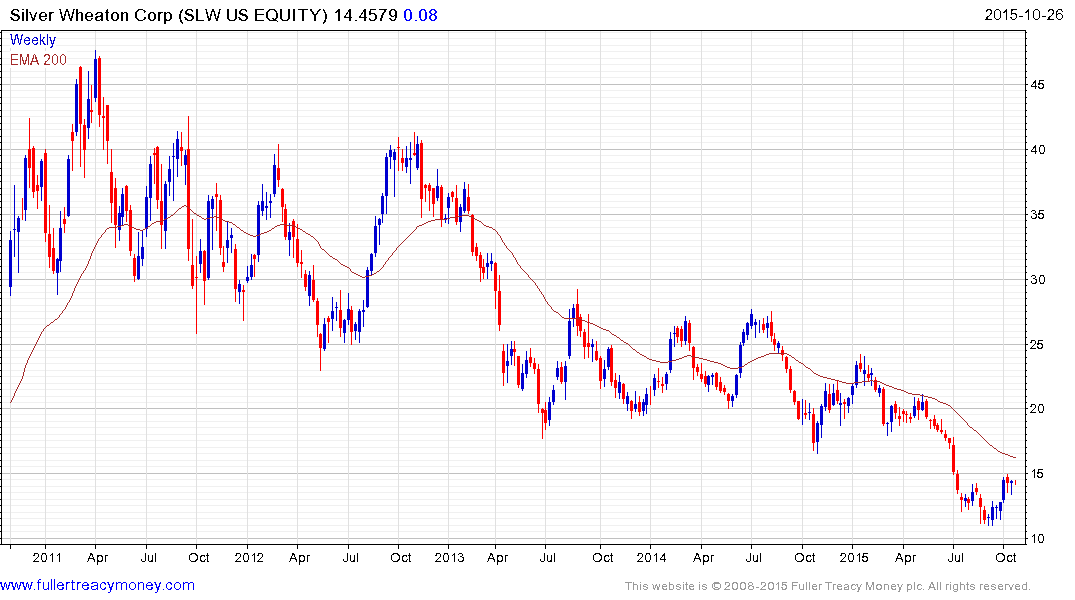Click the blue price change 0.08
This screenshot has width=1075, height=600.
[x=420, y=15]
